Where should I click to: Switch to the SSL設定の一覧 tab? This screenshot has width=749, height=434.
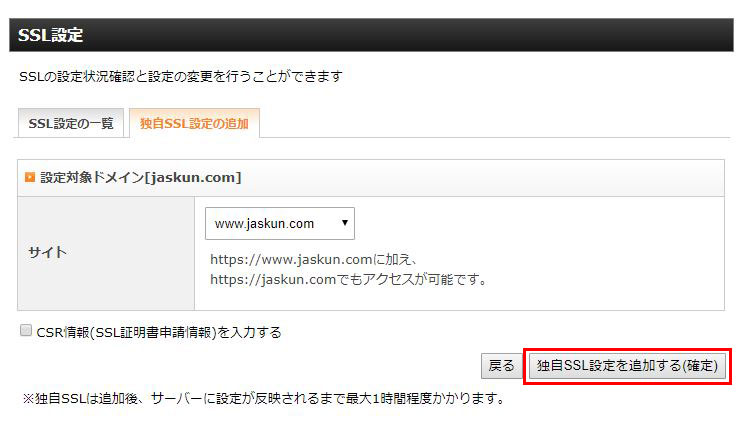(x=71, y=123)
